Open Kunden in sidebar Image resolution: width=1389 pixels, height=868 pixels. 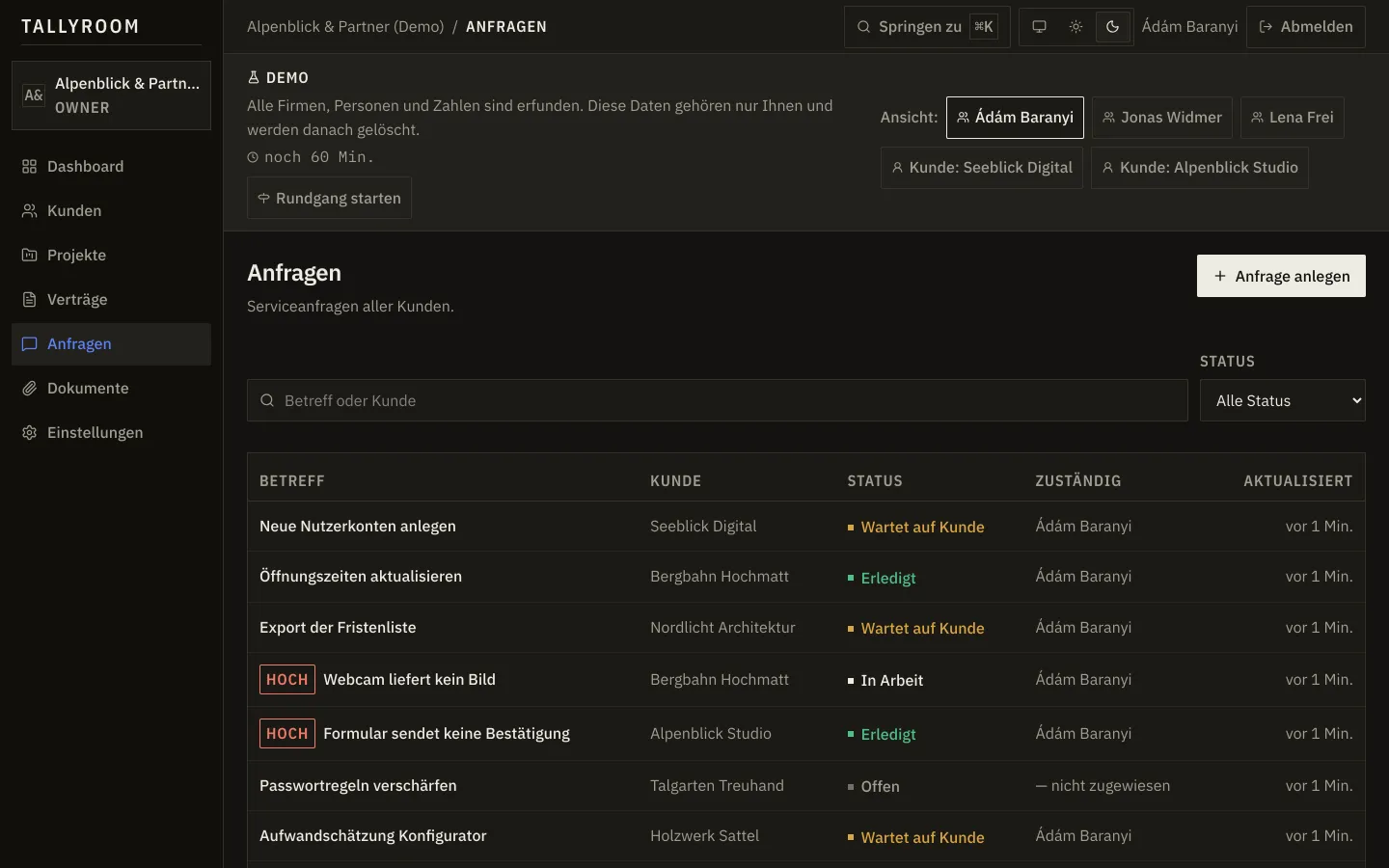pos(111,211)
